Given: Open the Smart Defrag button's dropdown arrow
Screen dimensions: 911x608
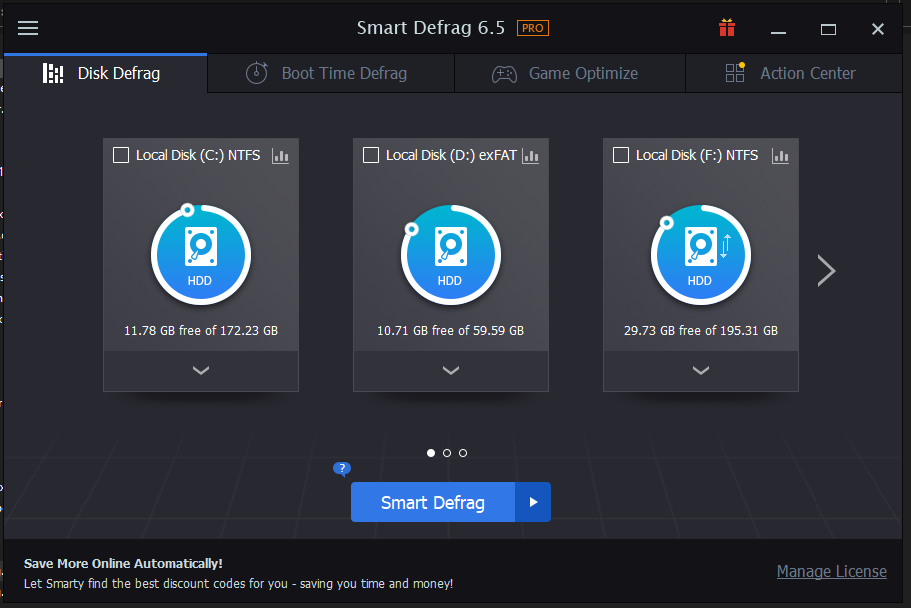Looking at the screenshot, I should tap(533, 502).
